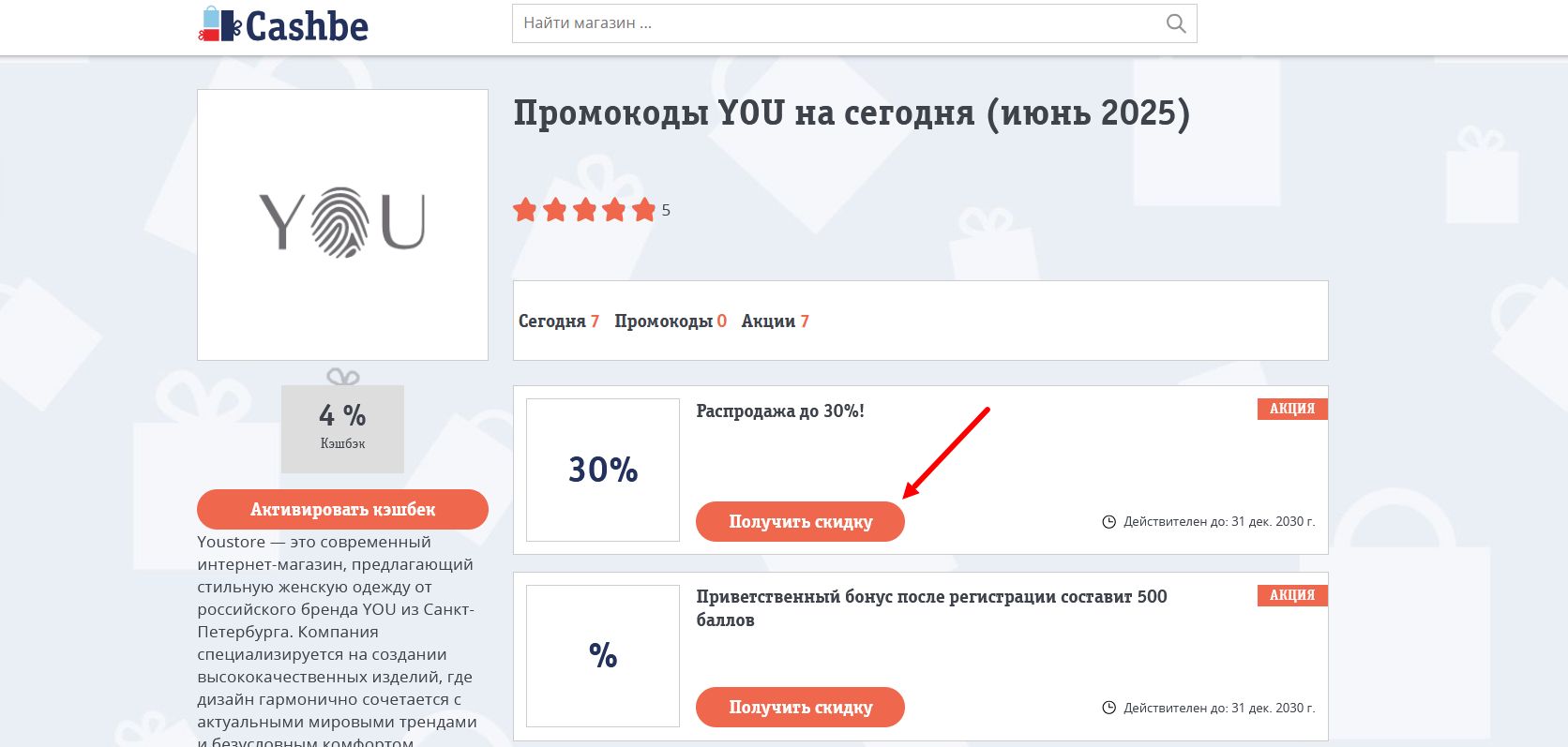Click the 4 % Кэшбэк badge

[342, 428]
